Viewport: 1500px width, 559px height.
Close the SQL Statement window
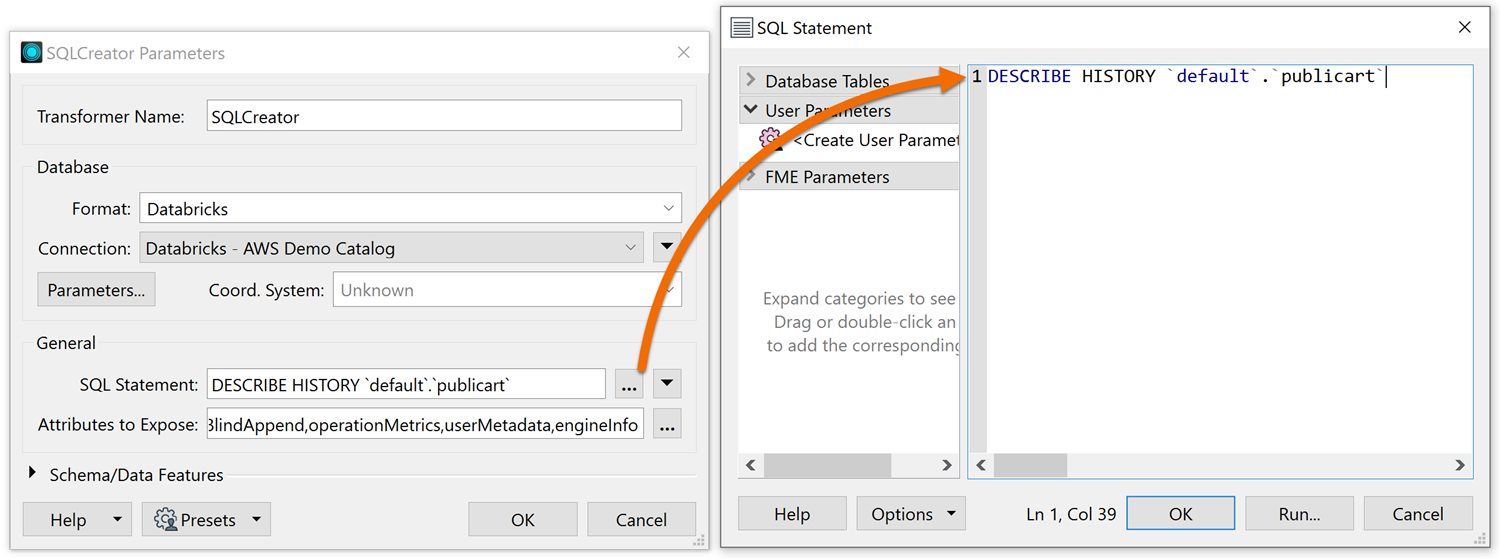[x=1464, y=28]
